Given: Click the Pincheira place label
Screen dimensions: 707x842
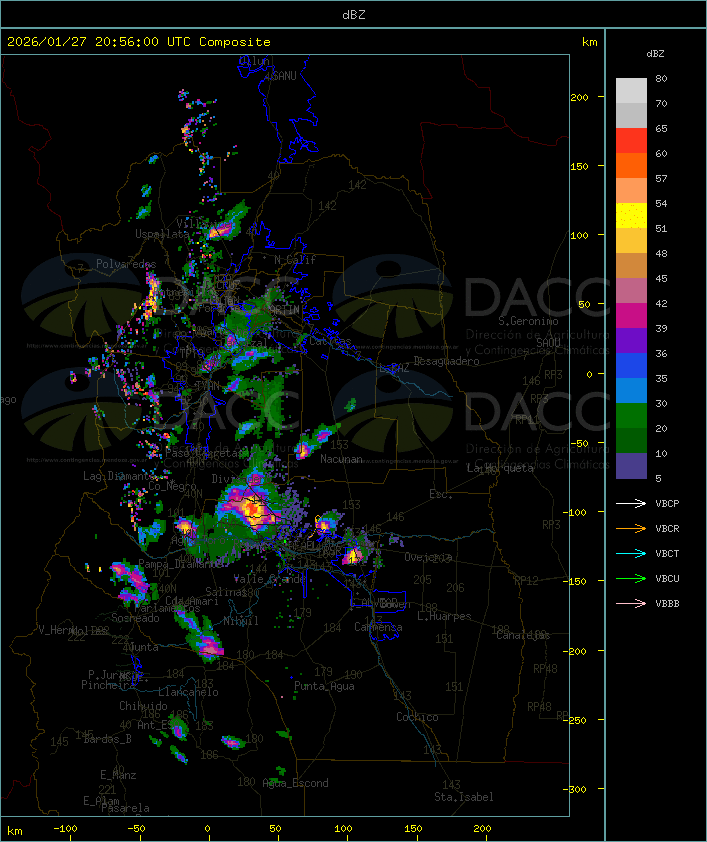Looking at the screenshot, I should click(x=108, y=685).
